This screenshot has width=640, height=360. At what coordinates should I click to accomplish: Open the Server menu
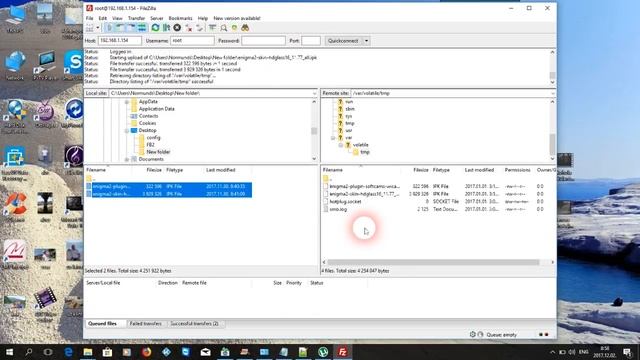point(156,18)
